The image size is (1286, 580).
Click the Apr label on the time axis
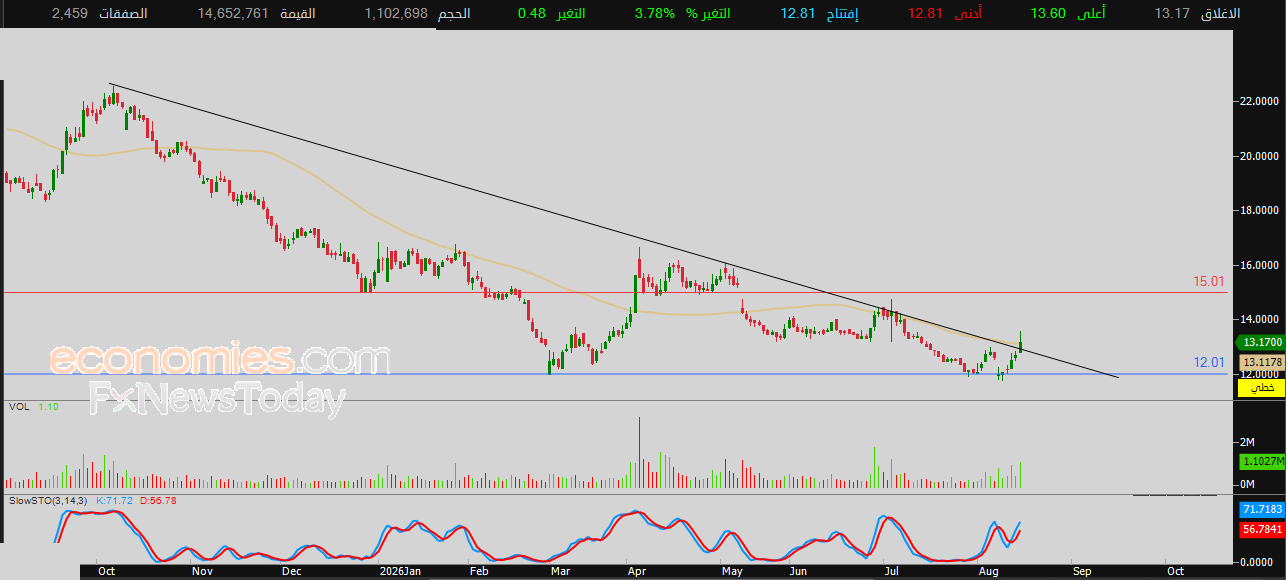pyautogui.click(x=636, y=572)
